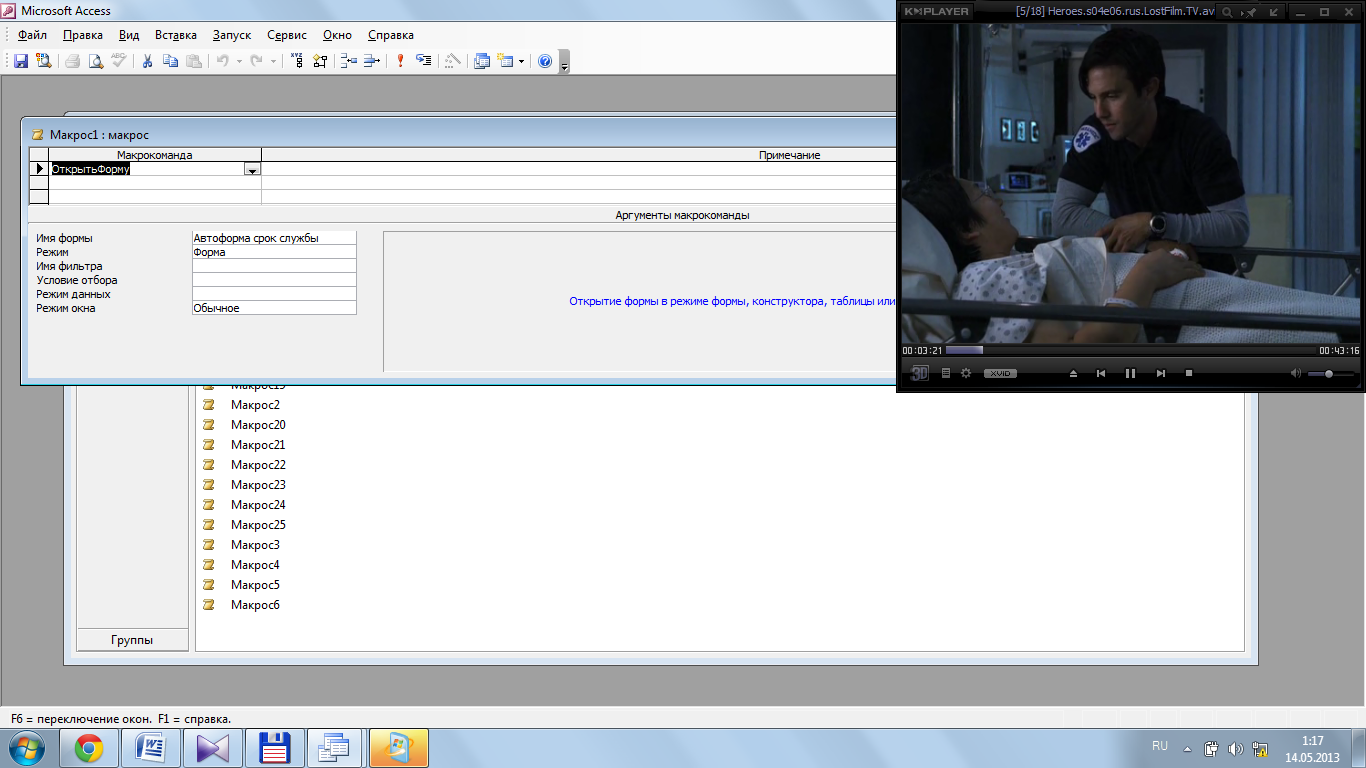This screenshot has height=768, width=1366.
Task: Open the KMPlayer control box gear icon
Action: tap(966, 373)
